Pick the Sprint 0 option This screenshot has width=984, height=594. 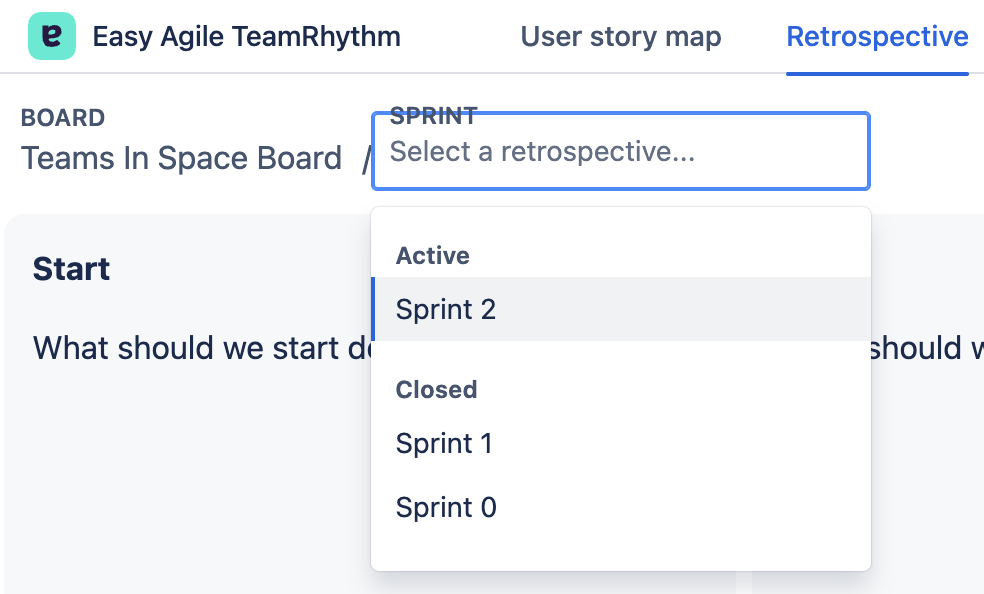pyautogui.click(x=446, y=507)
